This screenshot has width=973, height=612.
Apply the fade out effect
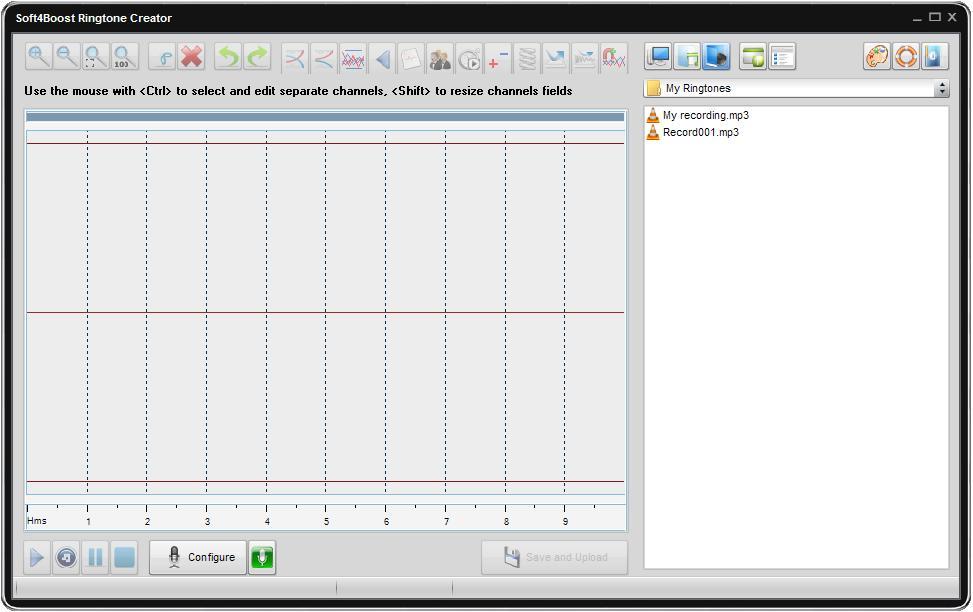point(324,58)
